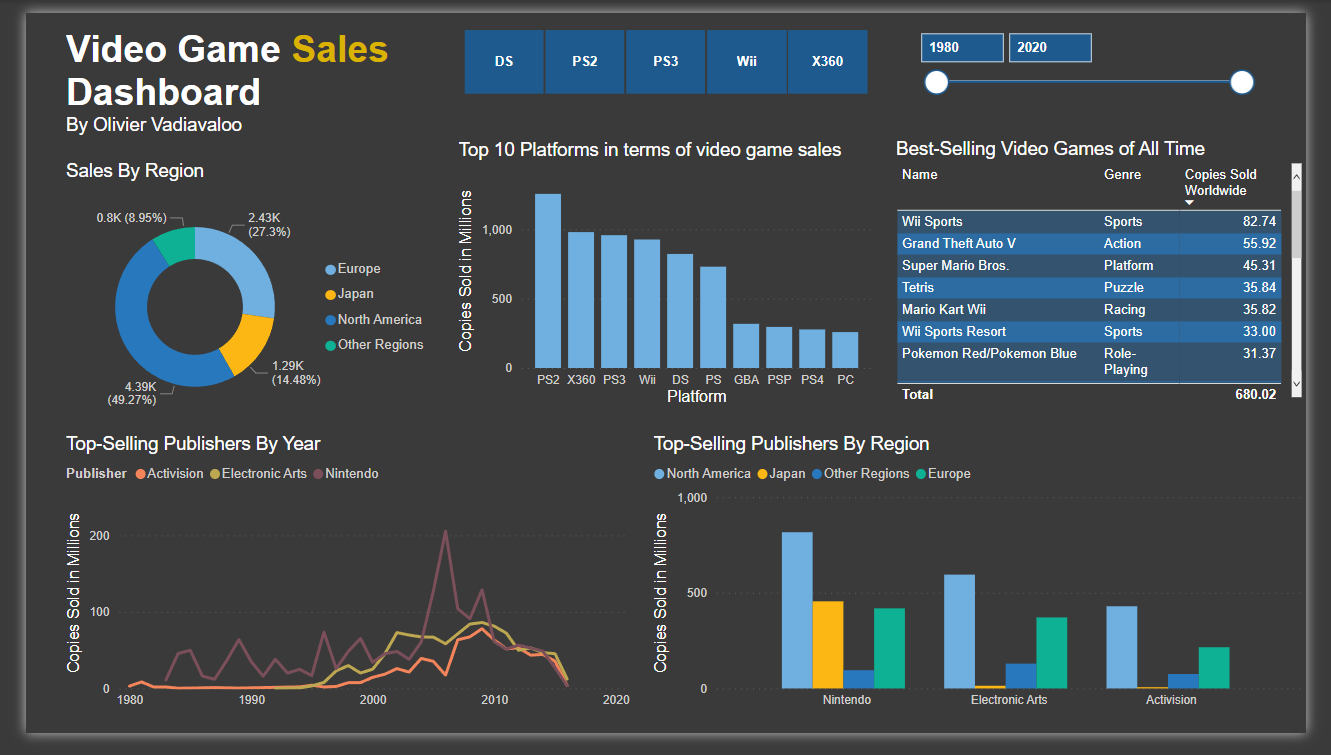1331x755 pixels.
Task: Edit the 2020 end year input
Action: (1049, 46)
